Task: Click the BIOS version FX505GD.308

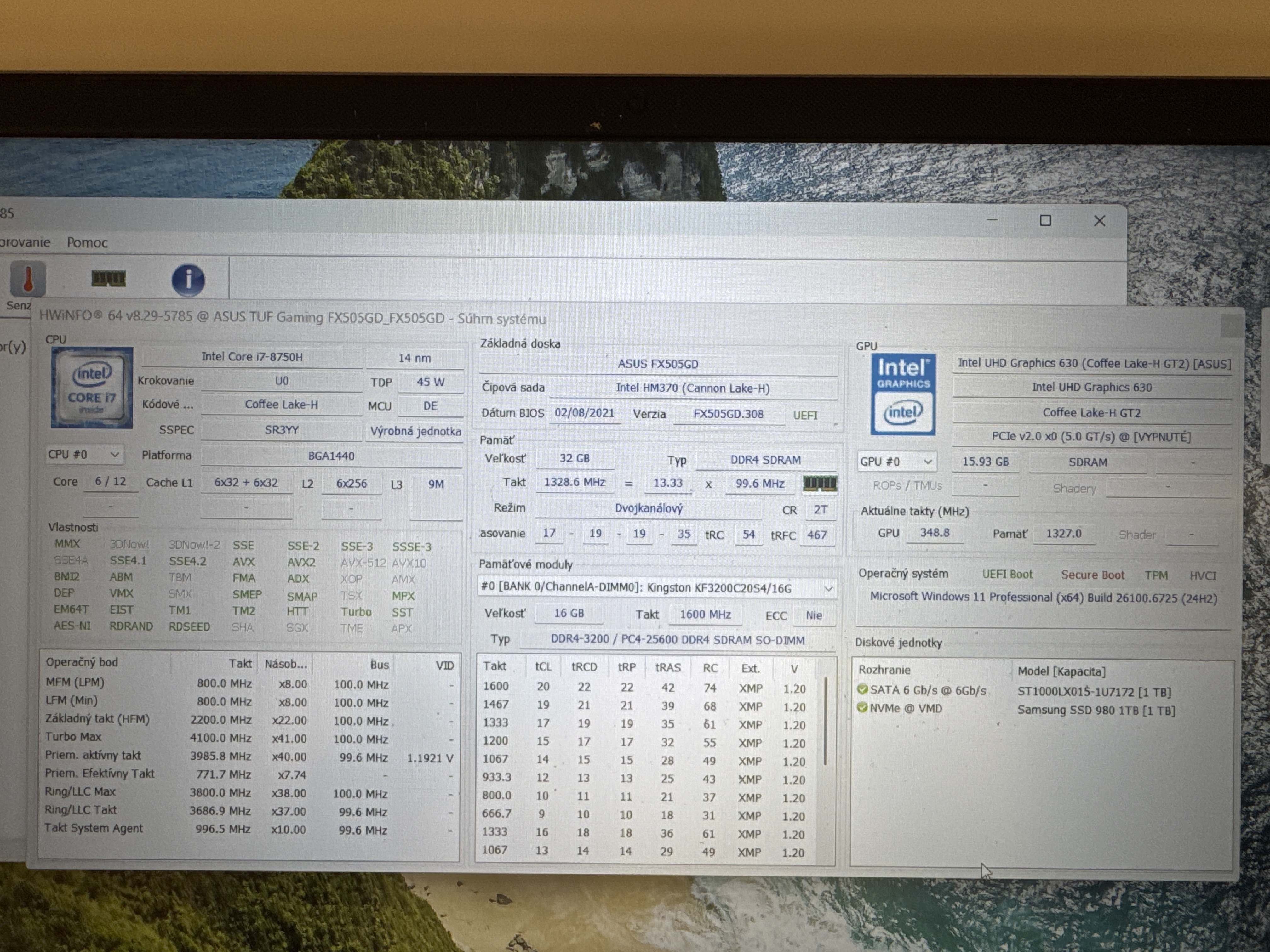Action: (728, 414)
